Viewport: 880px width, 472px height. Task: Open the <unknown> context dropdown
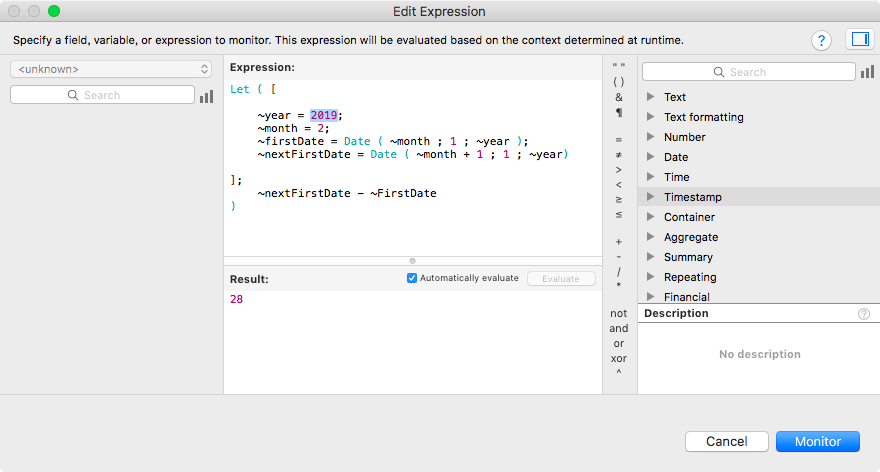111,69
